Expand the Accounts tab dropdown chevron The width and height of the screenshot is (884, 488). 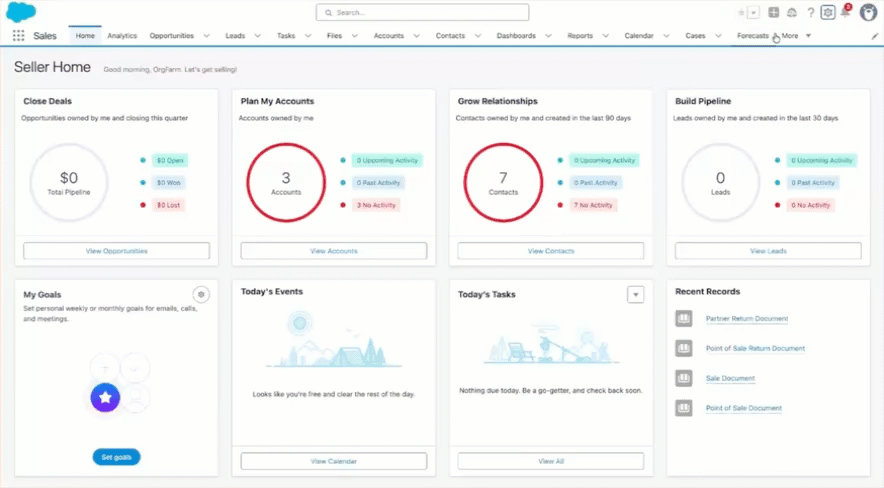417,36
